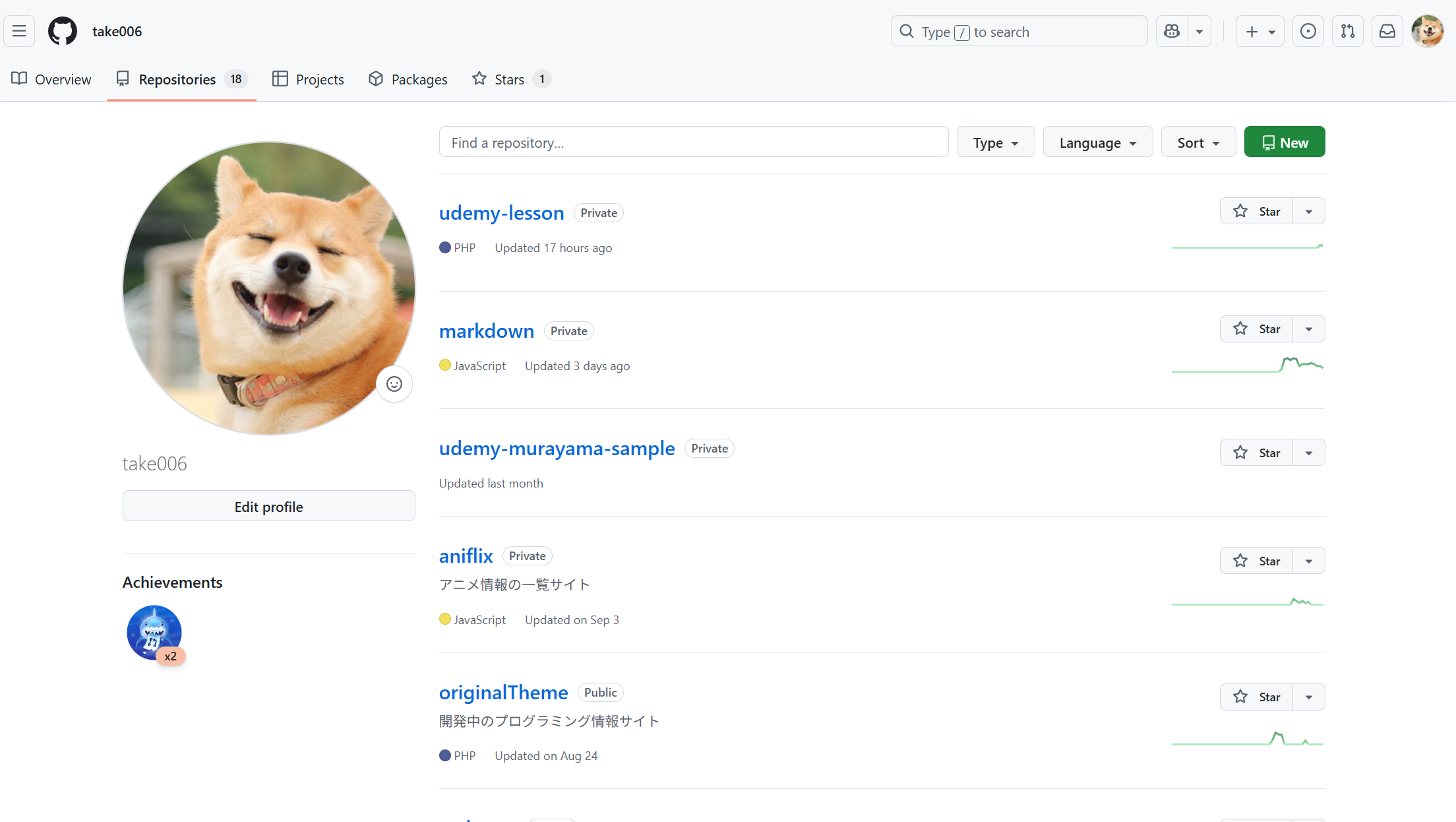Switch to the Stars tab
The width and height of the screenshot is (1456, 822).
pyautogui.click(x=509, y=79)
